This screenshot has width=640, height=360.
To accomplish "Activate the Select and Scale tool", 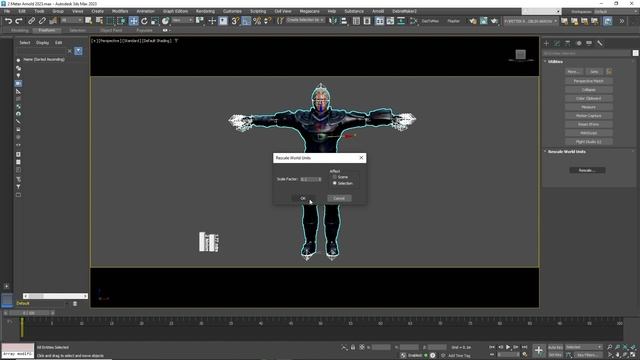I will click(x=155, y=21).
